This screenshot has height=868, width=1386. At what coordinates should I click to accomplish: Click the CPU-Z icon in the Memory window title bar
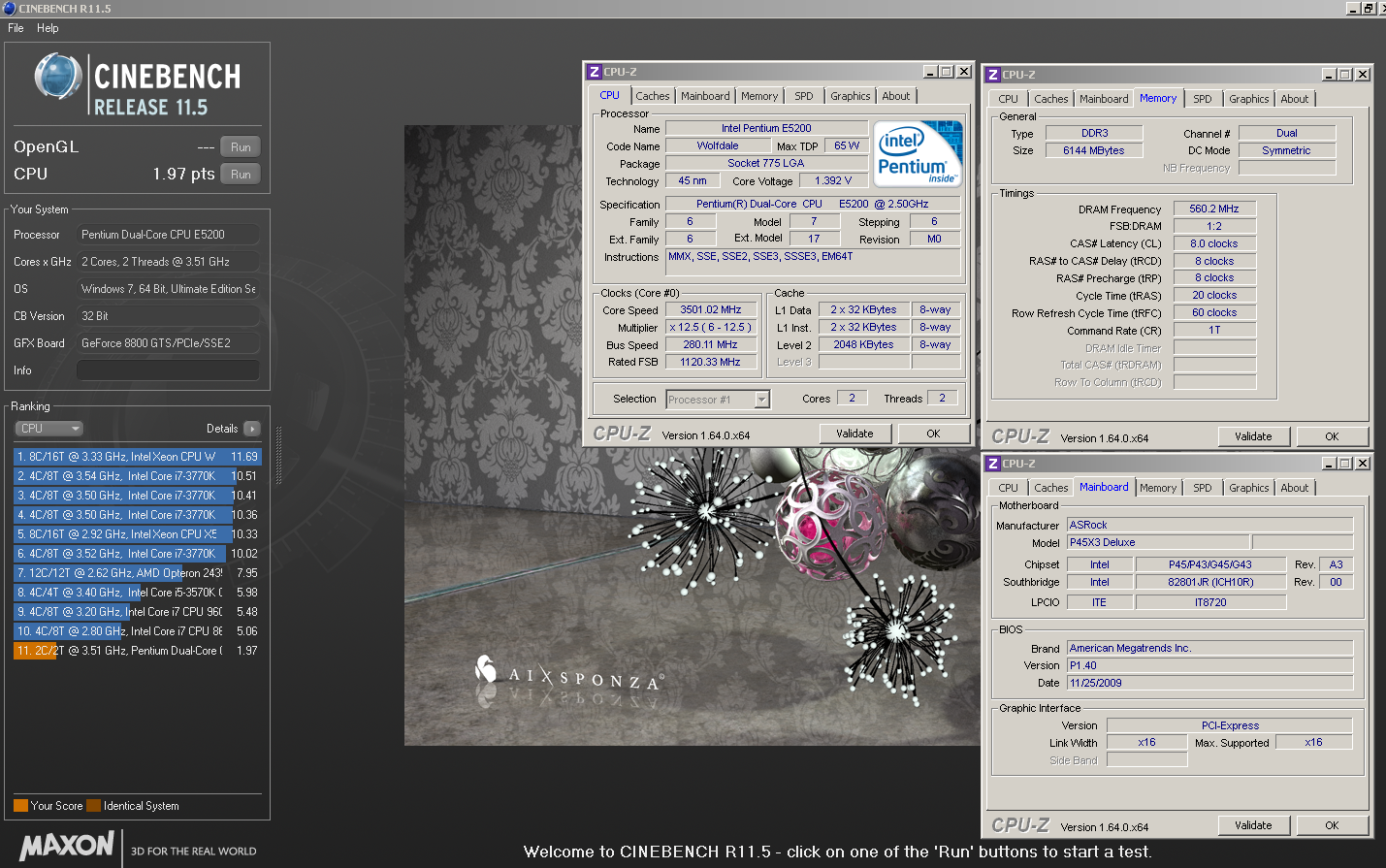[993, 75]
